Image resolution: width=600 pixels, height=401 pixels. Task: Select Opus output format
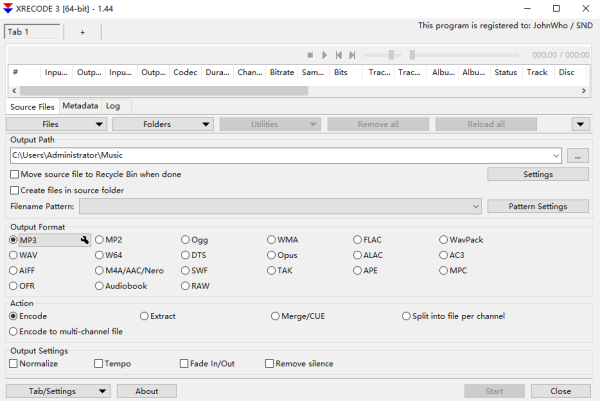pos(282,255)
